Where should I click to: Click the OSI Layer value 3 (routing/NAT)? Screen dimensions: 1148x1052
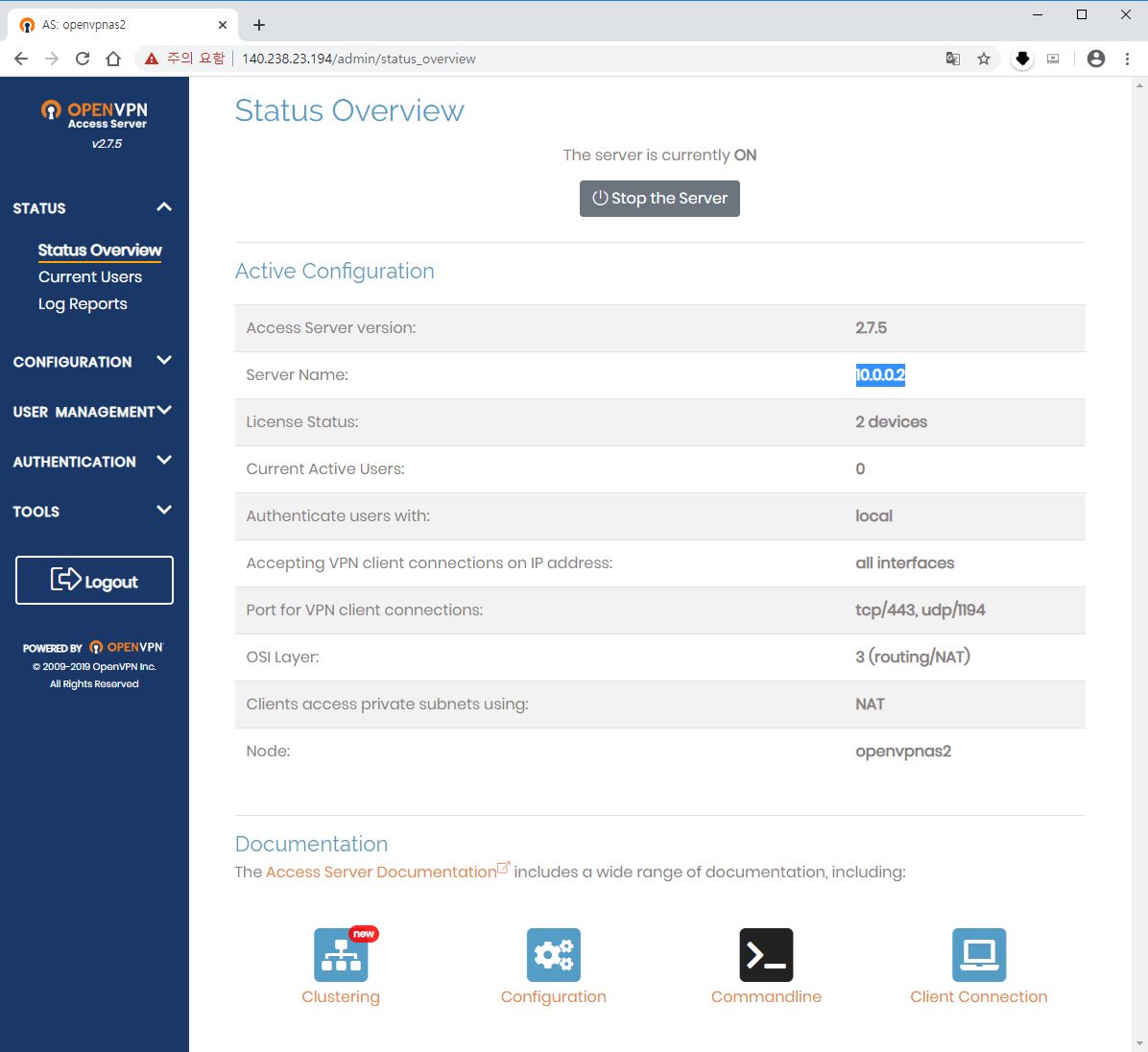(x=912, y=657)
